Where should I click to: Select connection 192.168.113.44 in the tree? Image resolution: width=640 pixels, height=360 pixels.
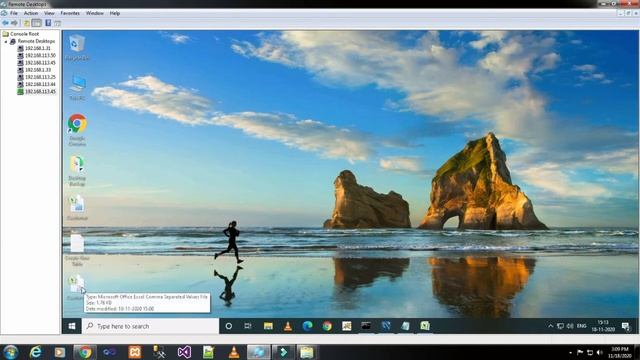coord(40,84)
